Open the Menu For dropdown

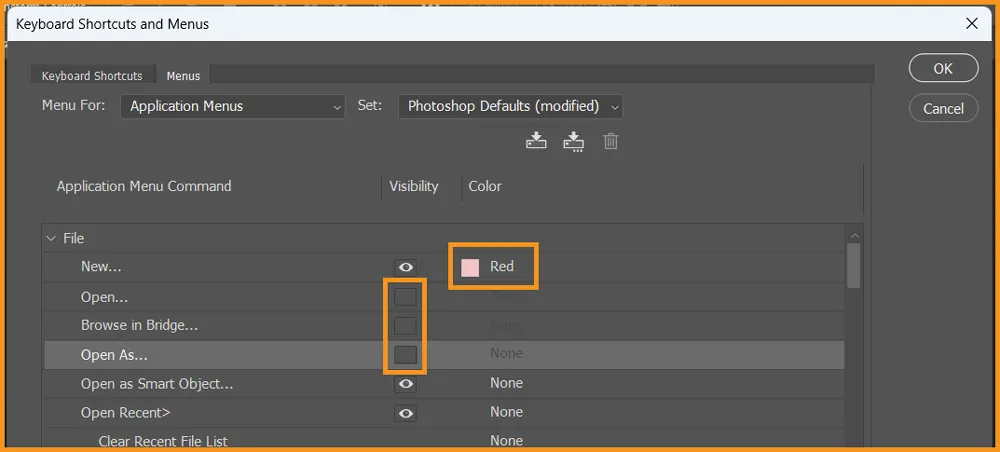coord(233,106)
